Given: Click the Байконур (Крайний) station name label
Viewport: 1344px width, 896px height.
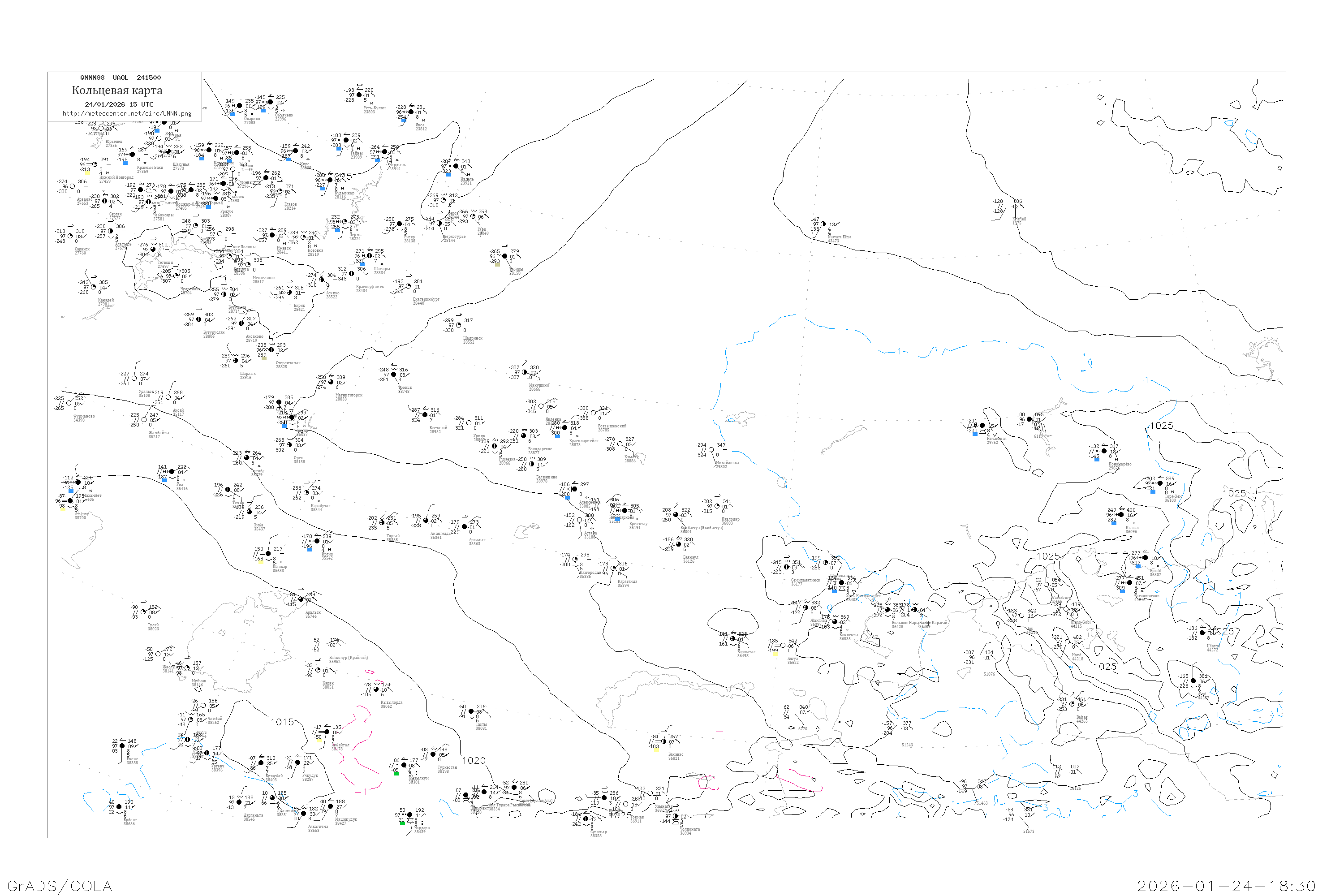Looking at the screenshot, I should [349, 658].
